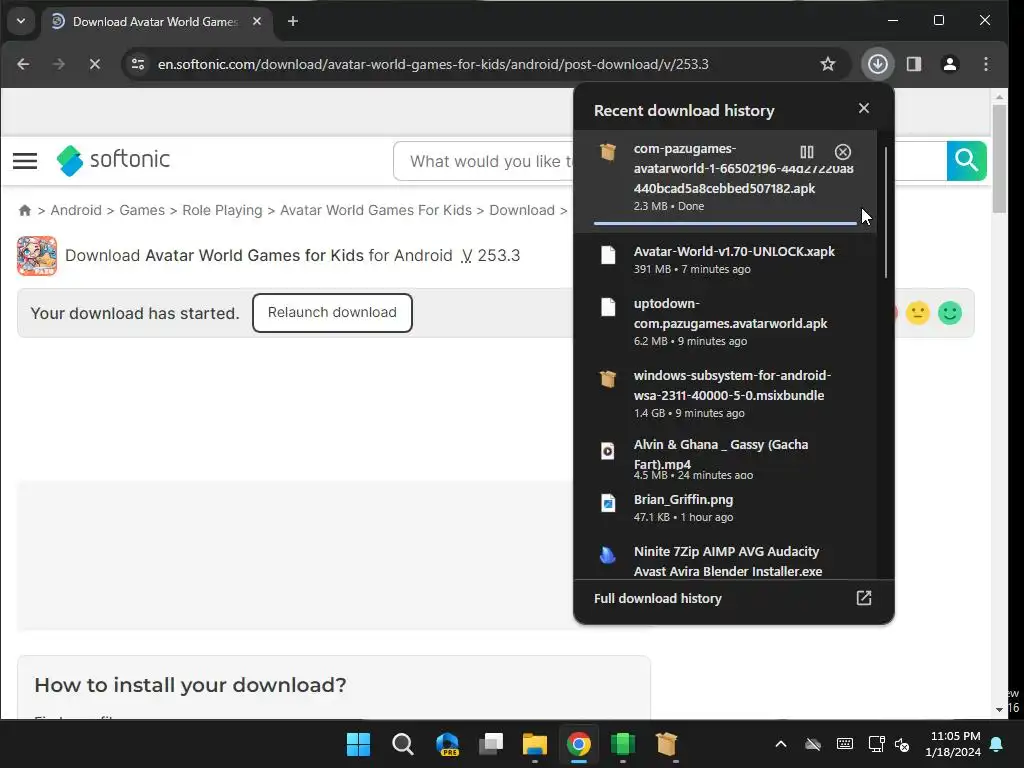The image size is (1024, 768).
Task: Open the Role Playing breadcrumb link
Action: tap(222, 210)
